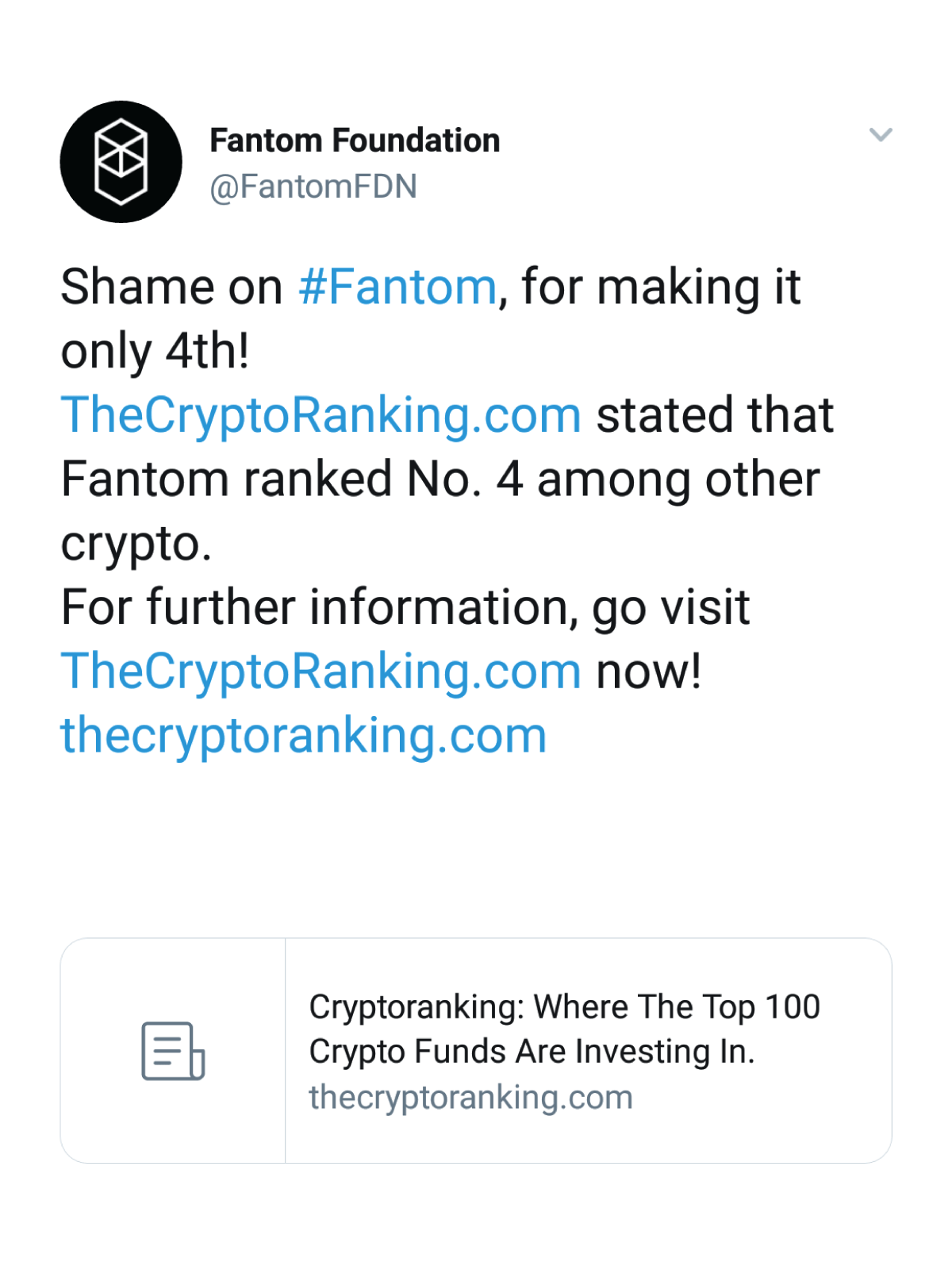Click the gray thecryptoranking.com card domain
Image resolution: width=952 pixels, height=1270 pixels.
click(x=470, y=1098)
